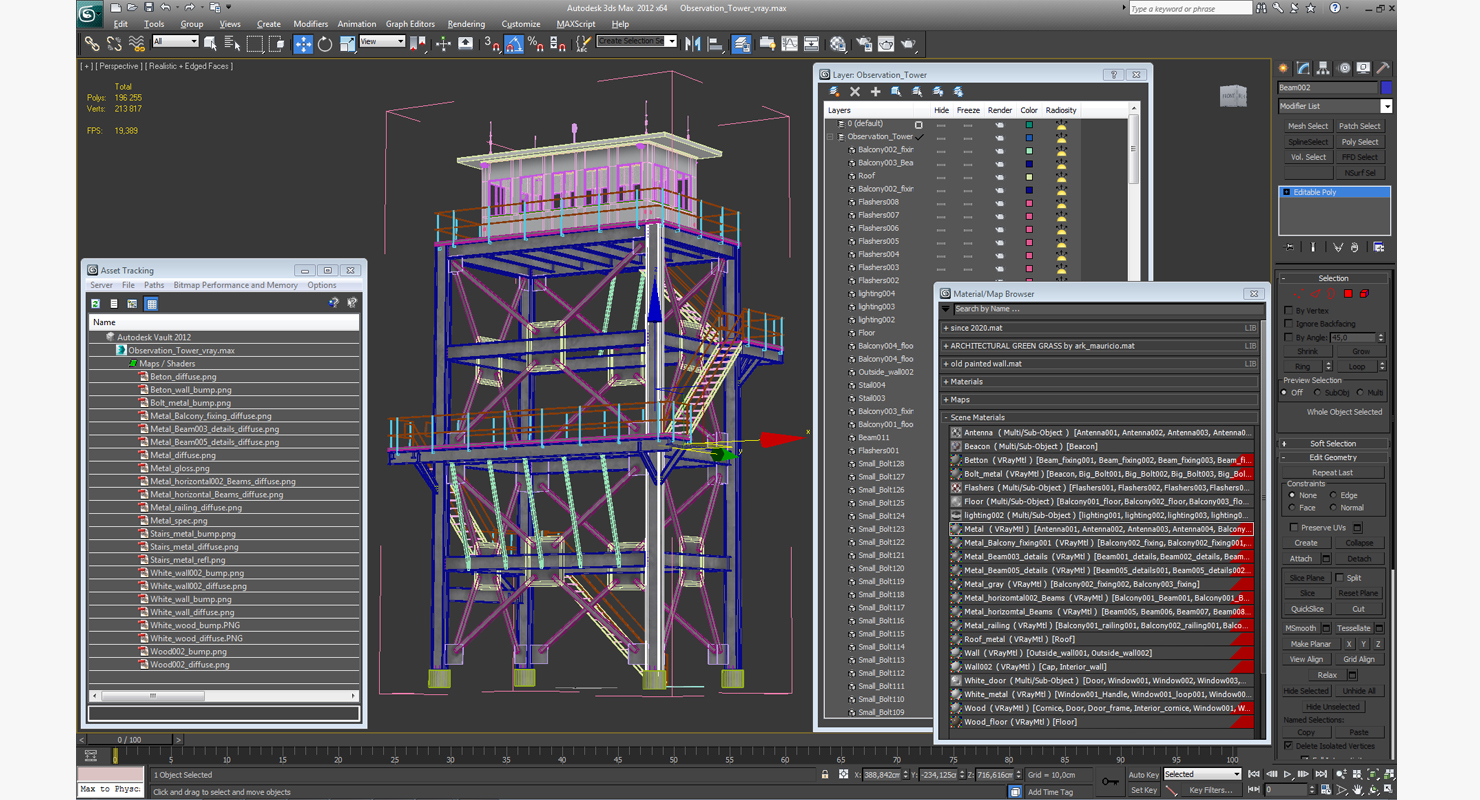Open the Hierarchy command panel tab
Viewport: 1480px width, 800px height.
1322,68
